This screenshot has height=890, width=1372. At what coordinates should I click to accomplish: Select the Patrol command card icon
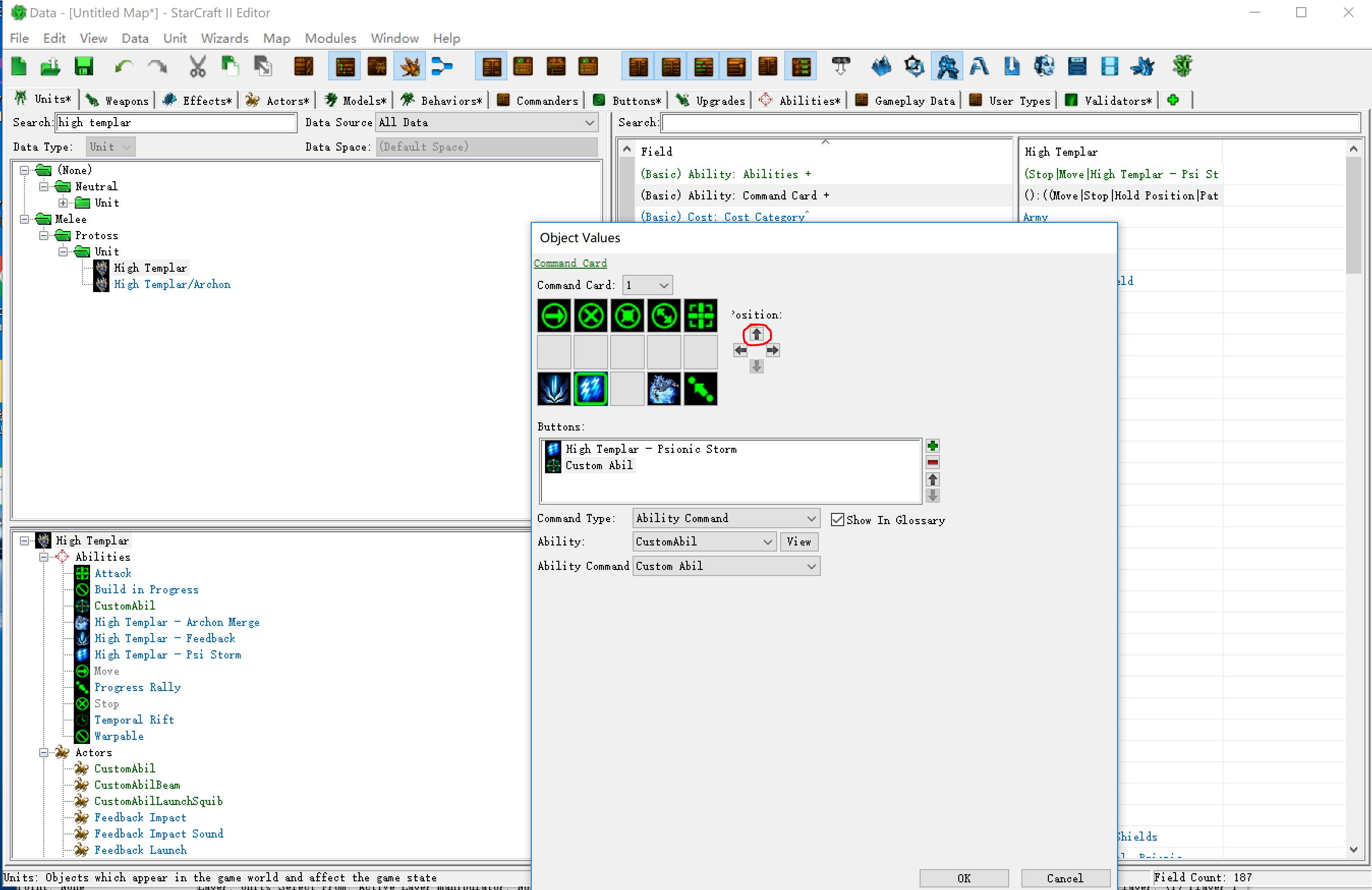(x=664, y=315)
